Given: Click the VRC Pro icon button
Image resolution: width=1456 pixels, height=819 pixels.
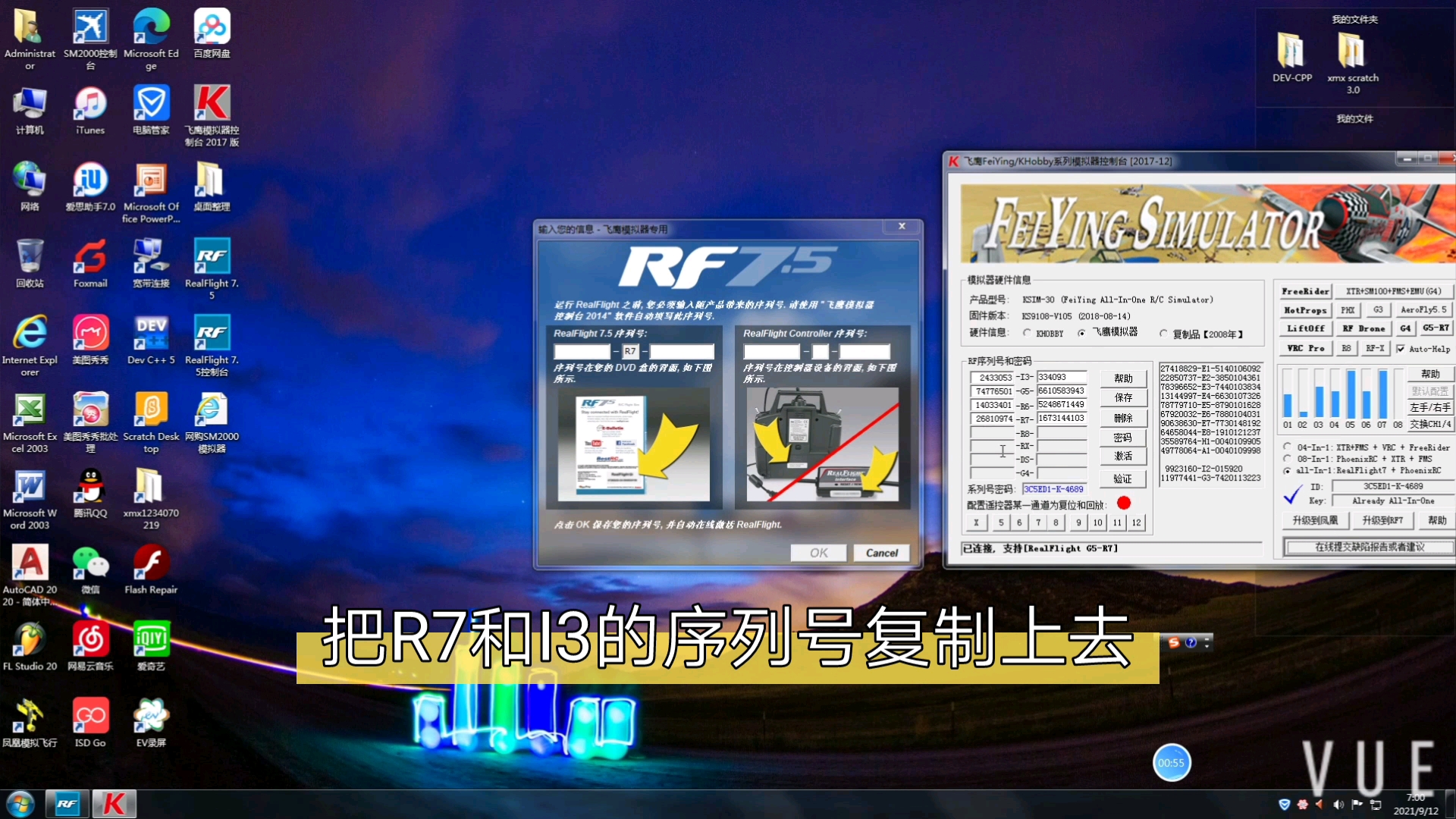Looking at the screenshot, I should [x=1297, y=349].
